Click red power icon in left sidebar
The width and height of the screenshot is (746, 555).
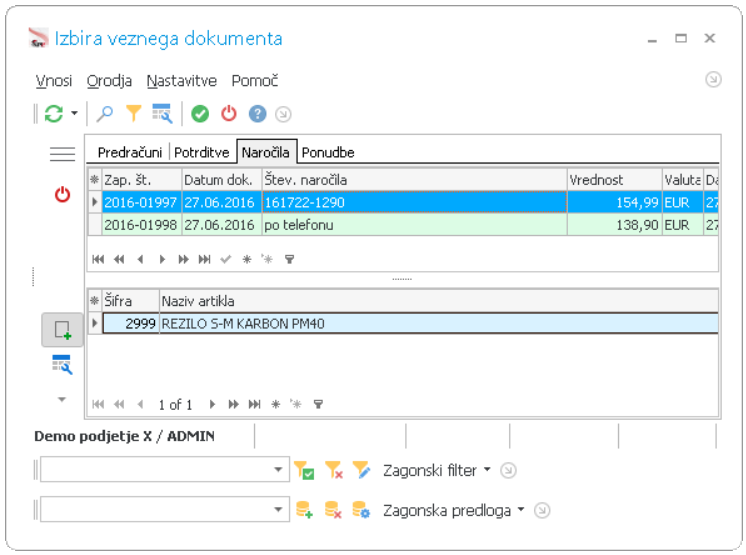[x=62, y=195]
